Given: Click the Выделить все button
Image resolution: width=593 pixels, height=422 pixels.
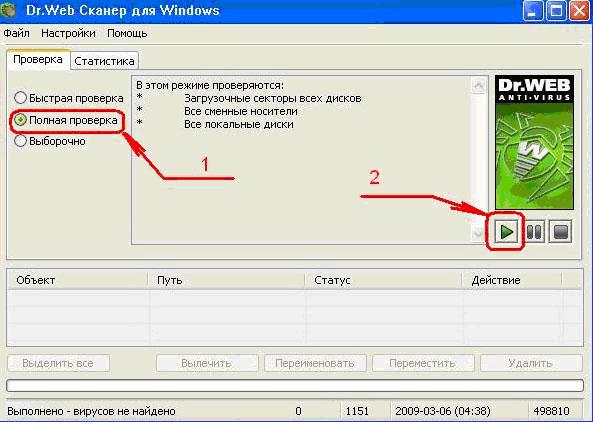Looking at the screenshot, I should coord(58,363).
